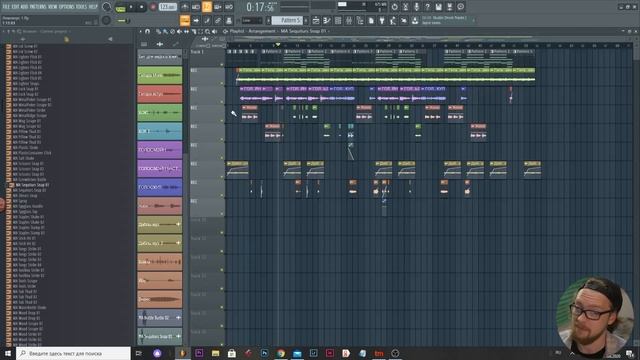The width and height of the screenshot is (640, 360).
Task: Toggle pattern/song mode switch
Action: click(x=121, y=7)
